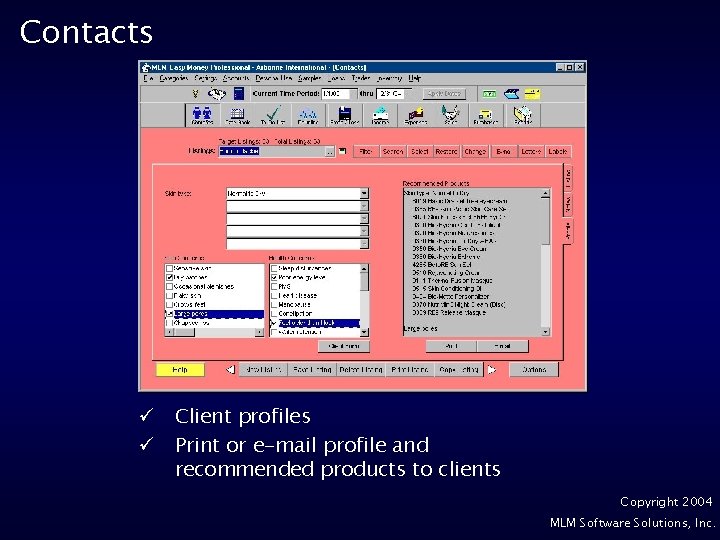Click the yellow Help button
This screenshot has width=720, height=540.
tap(180, 370)
